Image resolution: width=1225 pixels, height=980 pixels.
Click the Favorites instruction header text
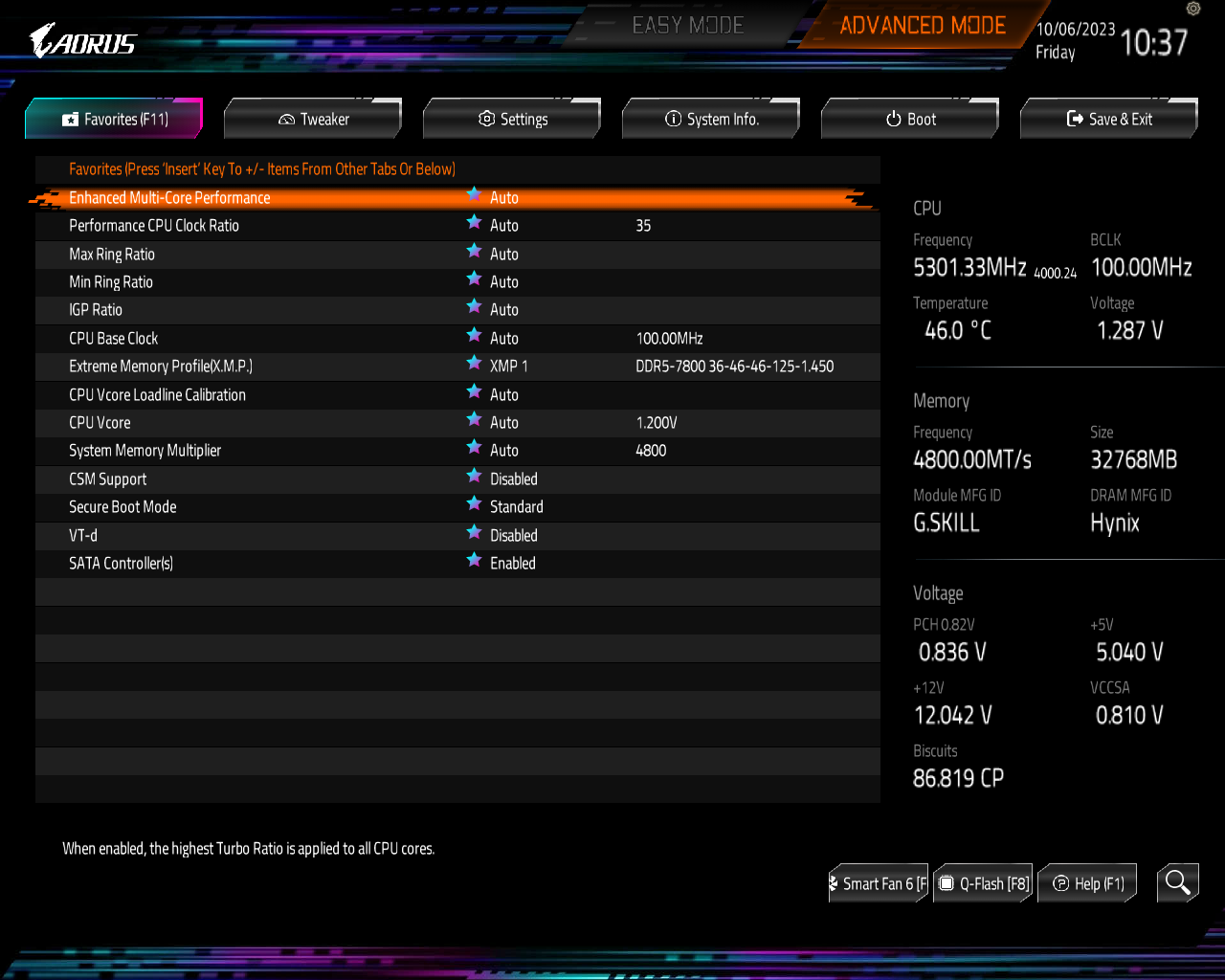pyautogui.click(x=262, y=169)
